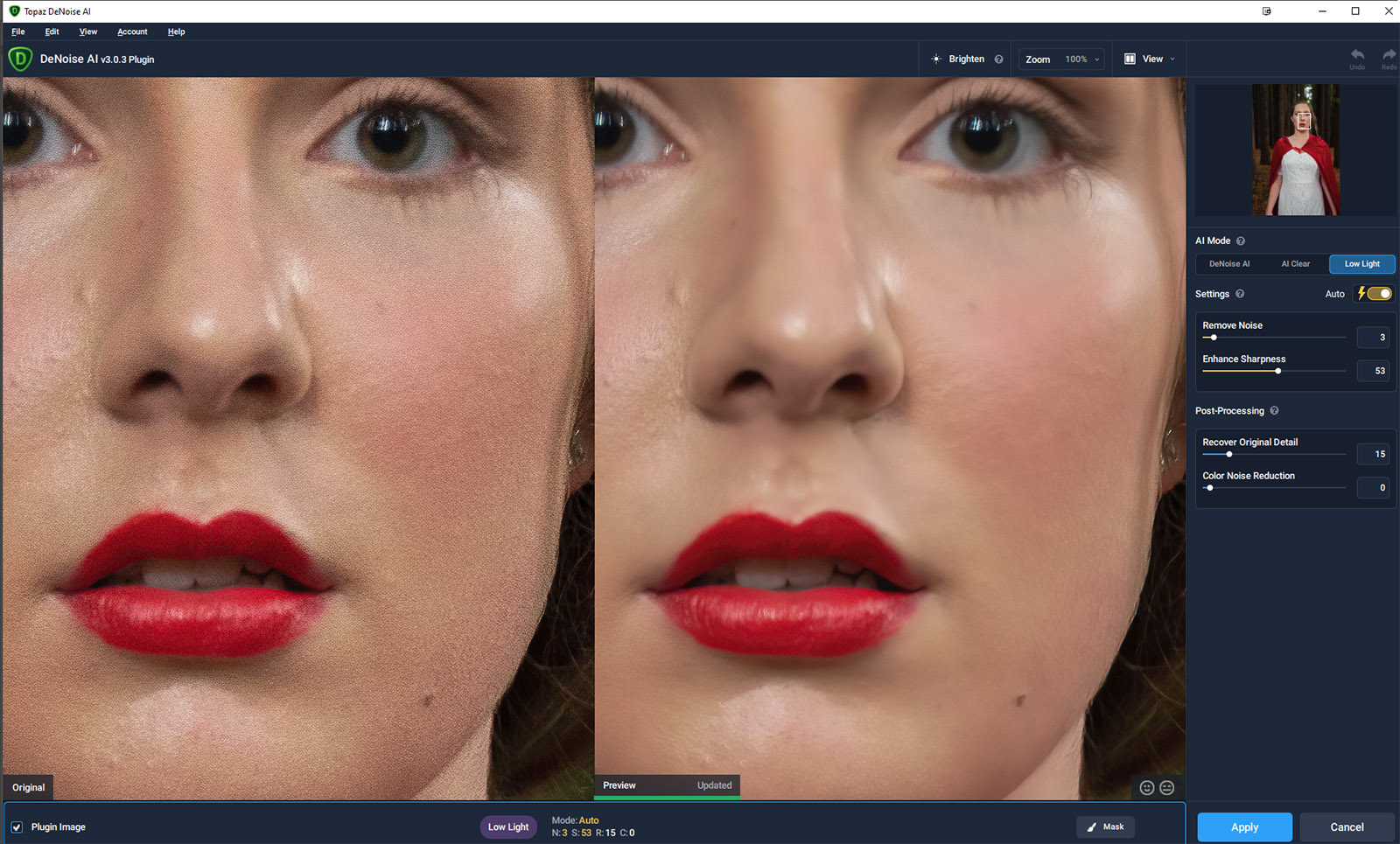The image size is (1400, 844).
Task: Click the neutral face feedback icon
Action: tap(1167, 788)
